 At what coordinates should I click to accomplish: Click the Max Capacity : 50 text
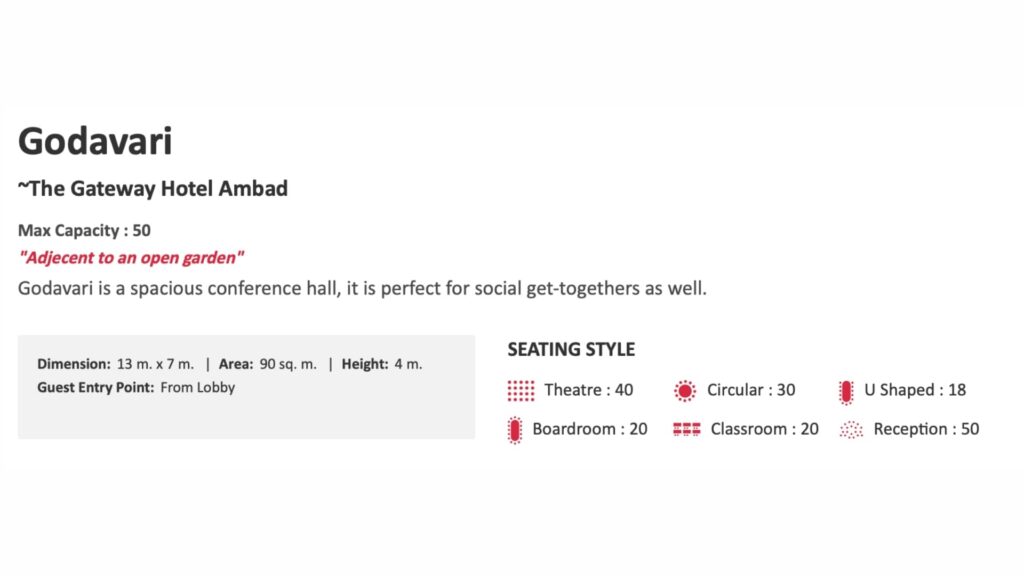[84, 230]
